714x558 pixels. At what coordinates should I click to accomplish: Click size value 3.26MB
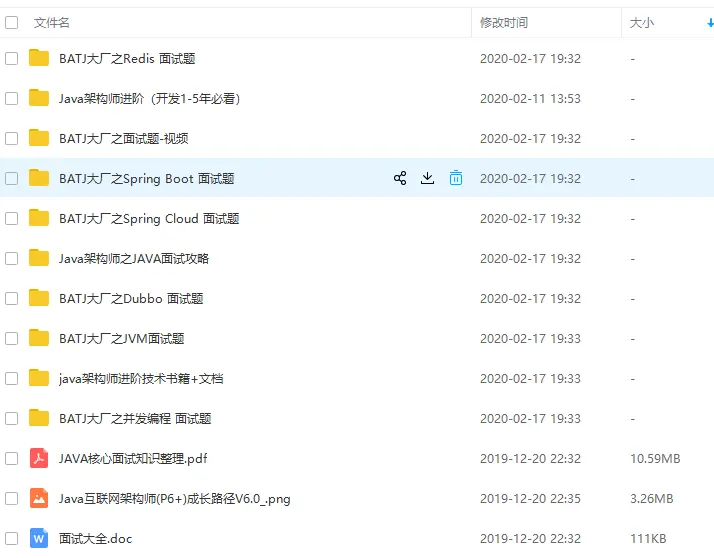pyautogui.click(x=652, y=498)
